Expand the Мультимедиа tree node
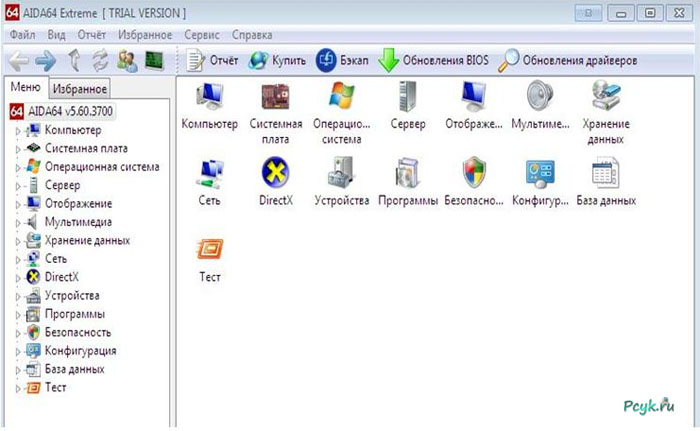The height and width of the screenshot is (431, 700). (18, 223)
